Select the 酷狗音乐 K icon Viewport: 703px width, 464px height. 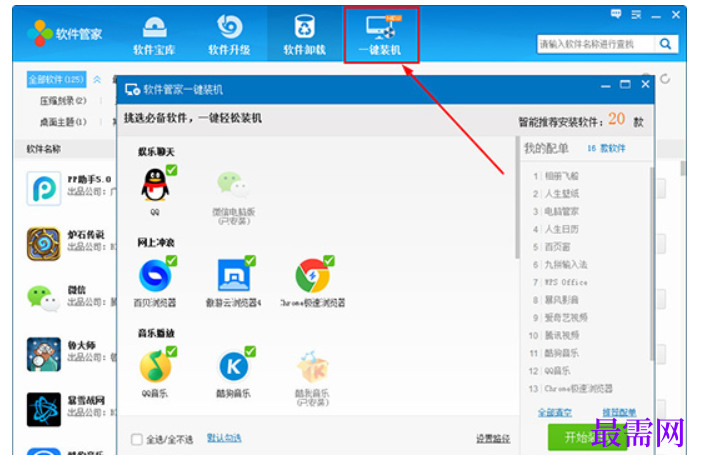coord(234,367)
